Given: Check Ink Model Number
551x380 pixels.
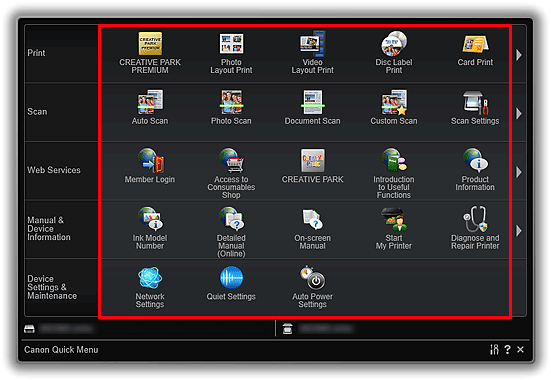Looking at the screenshot, I should point(150,228).
